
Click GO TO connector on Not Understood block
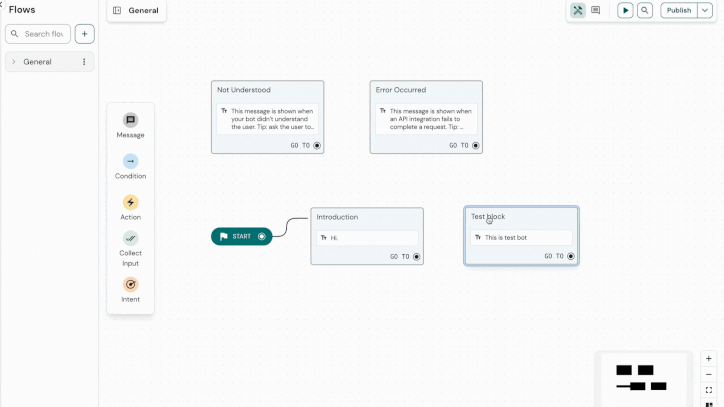317,145
